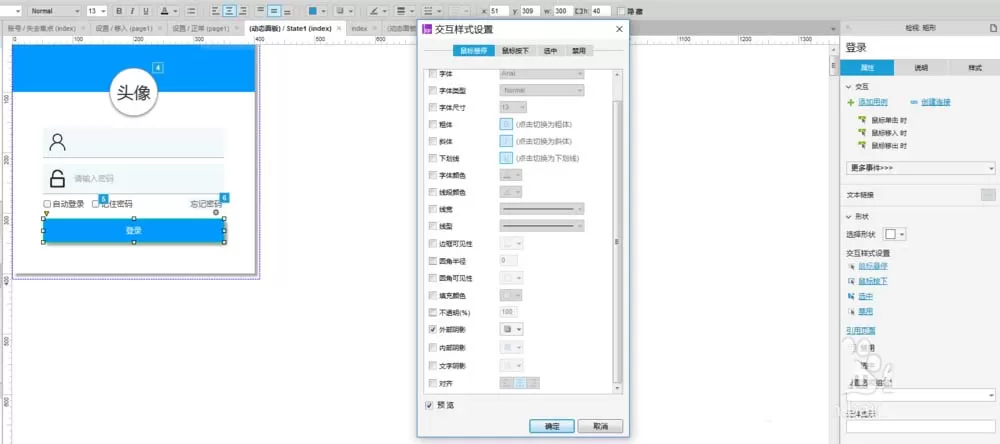Open the 外部阴影 shadow dropdown in dialog
Image resolution: width=1000 pixels, height=444 pixels.
tap(511, 329)
